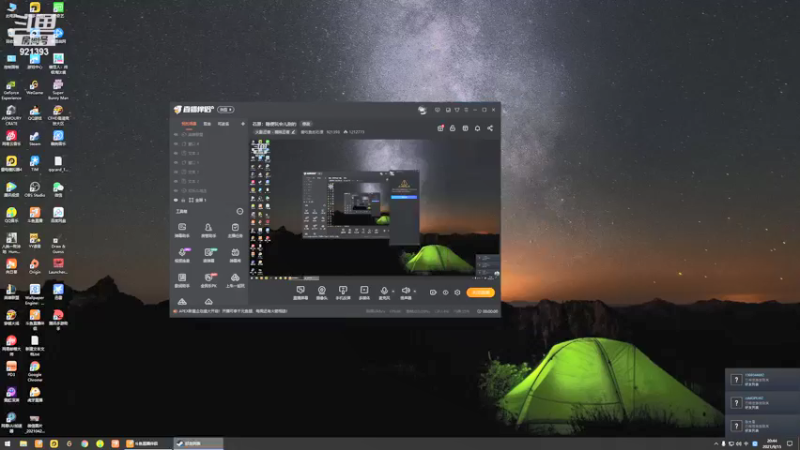The width and height of the screenshot is (800, 450).
Task: Click the 00:00:00 stream timer
Action: [488, 311]
